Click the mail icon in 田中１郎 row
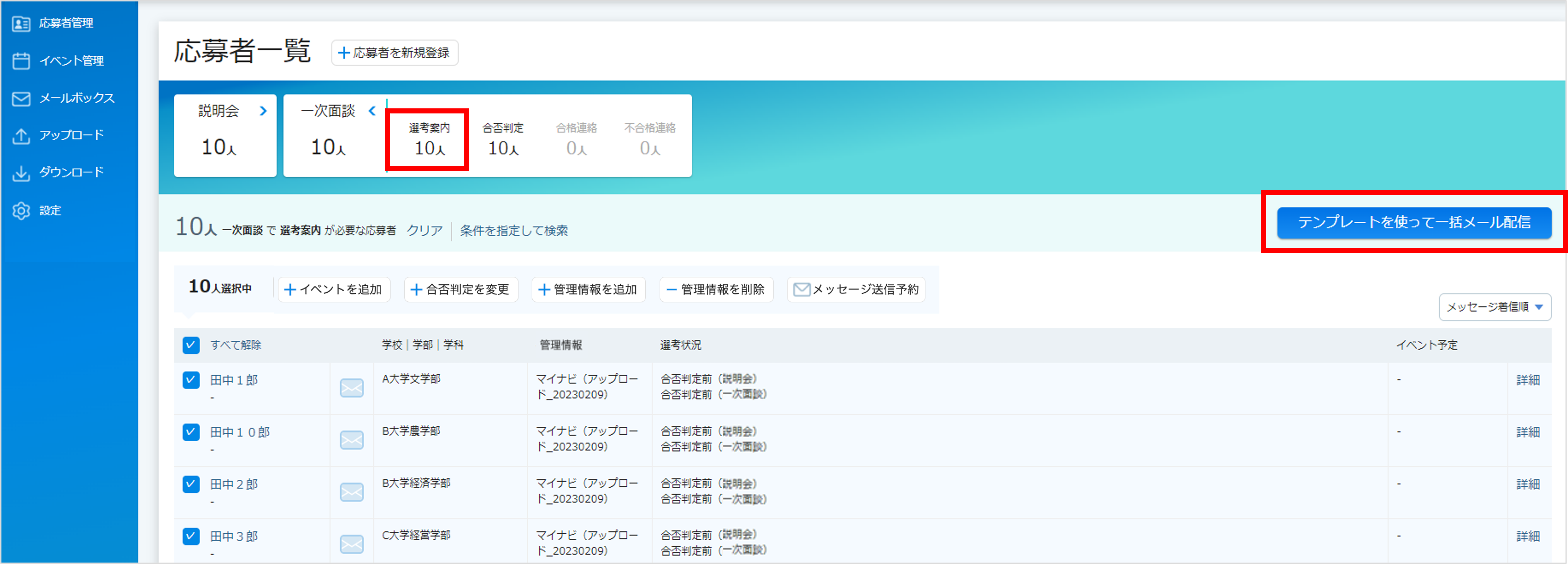This screenshot has height=564, width=1568. pyautogui.click(x=352, y=388)
